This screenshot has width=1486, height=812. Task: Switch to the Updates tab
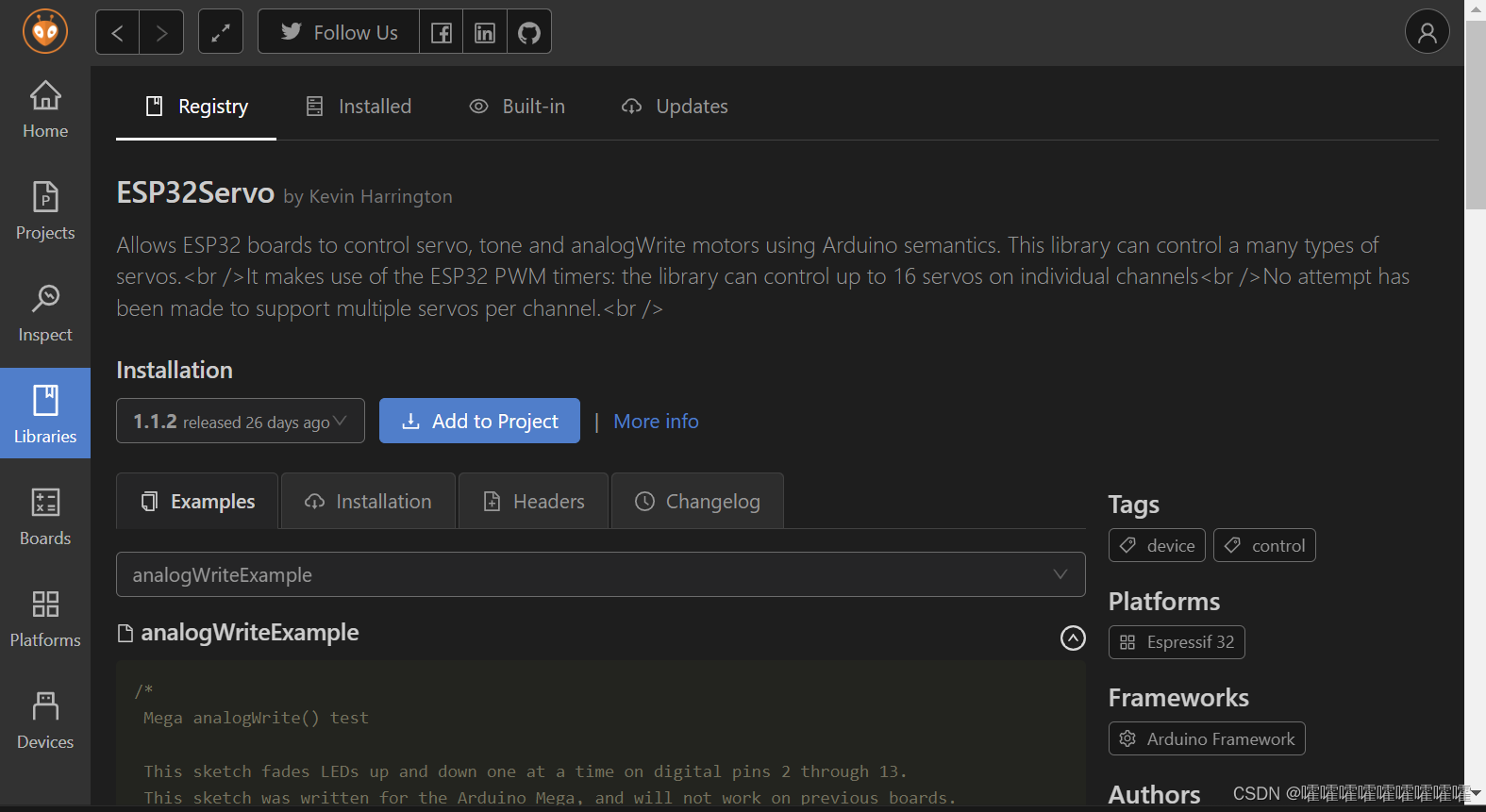pyautogui.click(x=675, y=107)
